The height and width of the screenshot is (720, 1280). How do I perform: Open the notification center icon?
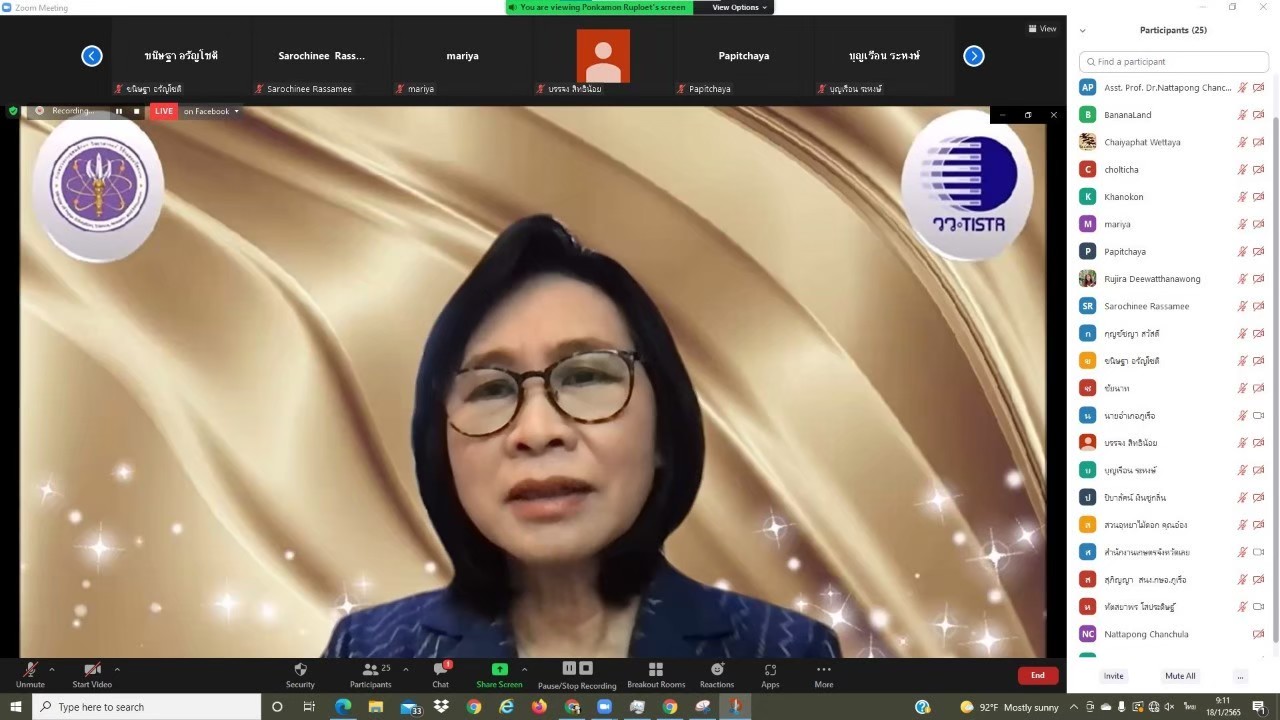tap(1259, 707)
